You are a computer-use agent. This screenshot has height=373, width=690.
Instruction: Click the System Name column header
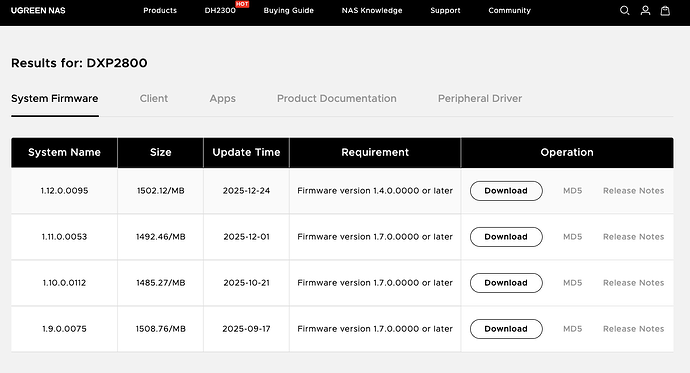(x=64, y=153)
